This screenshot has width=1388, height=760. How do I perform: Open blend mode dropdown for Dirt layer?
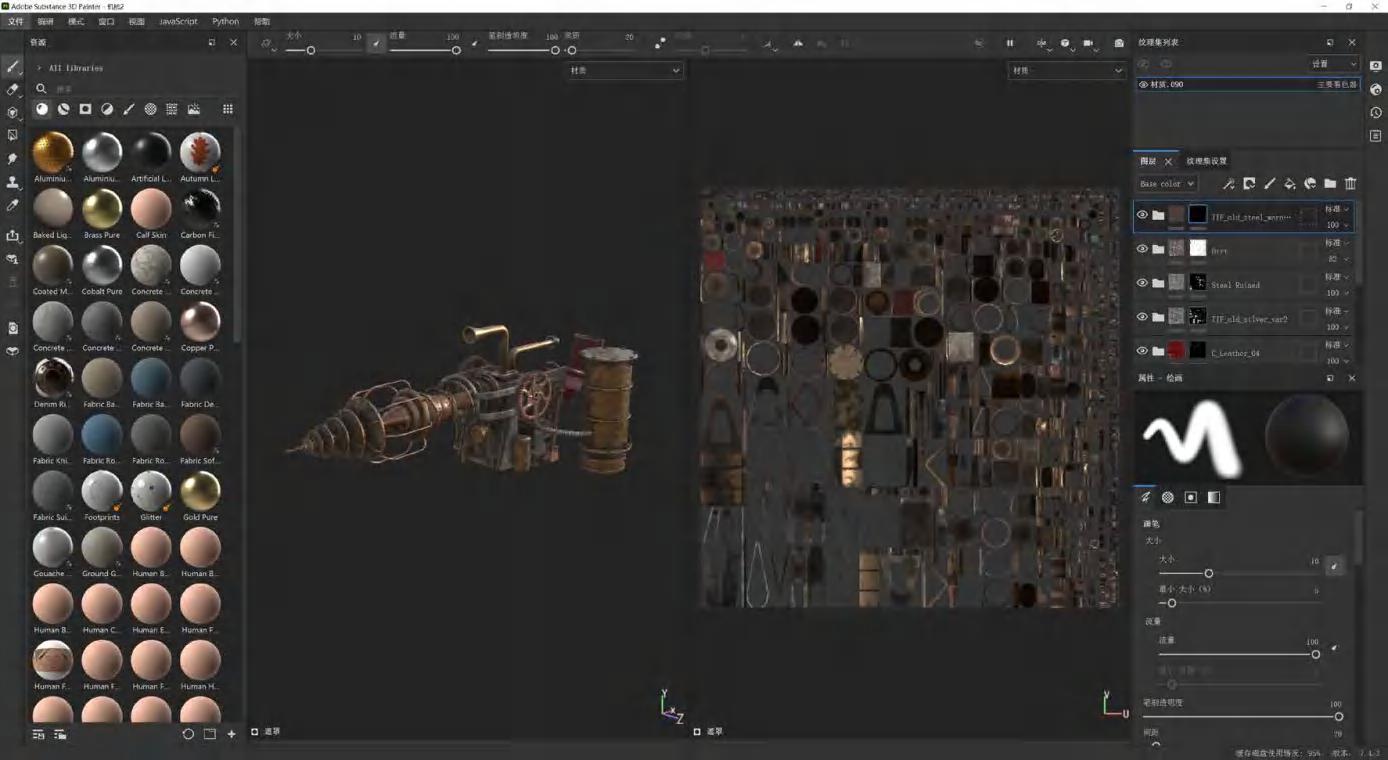pyautogui.click(x=1338, y=243)
